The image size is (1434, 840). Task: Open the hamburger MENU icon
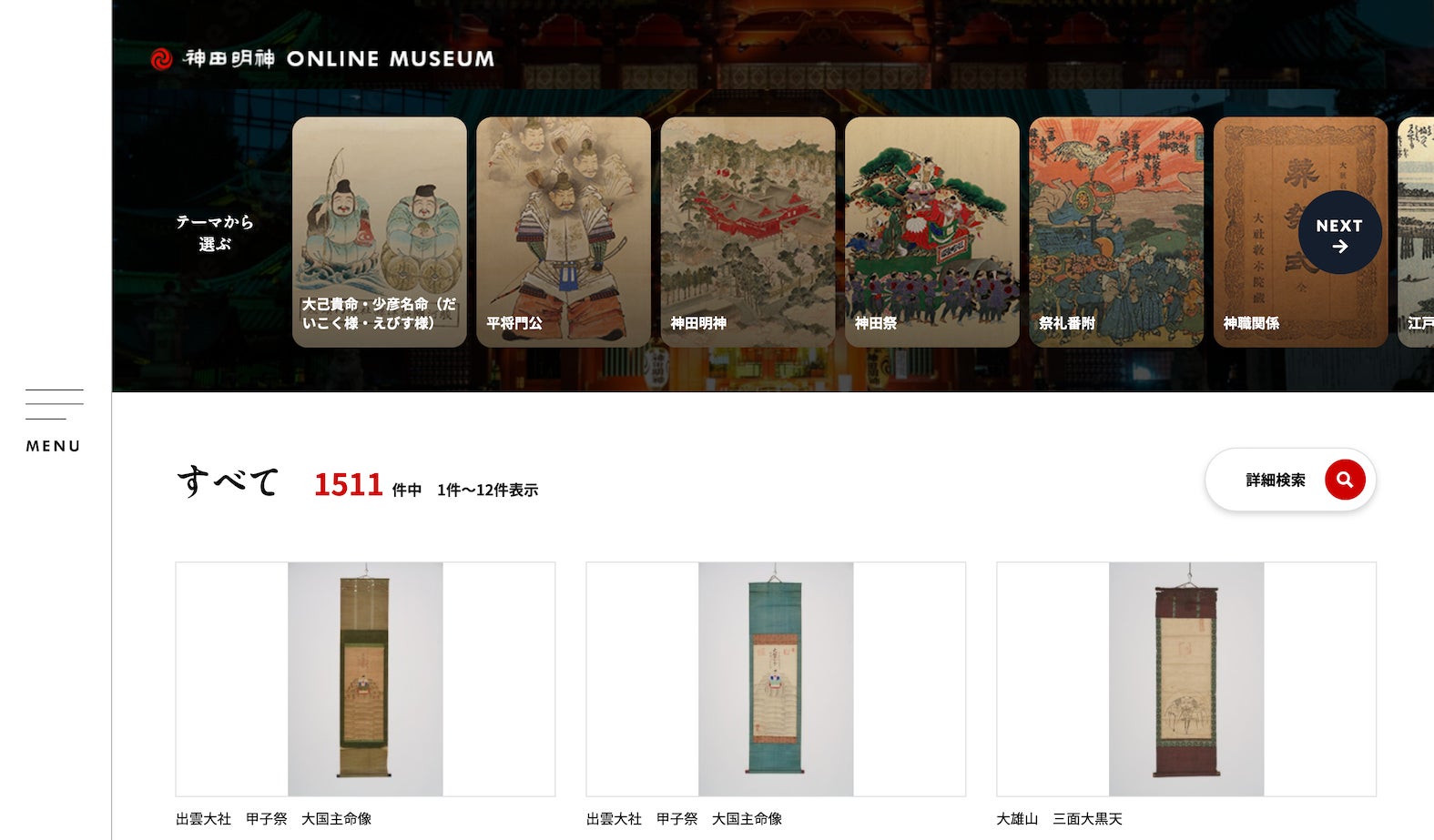tap(55, 404)
